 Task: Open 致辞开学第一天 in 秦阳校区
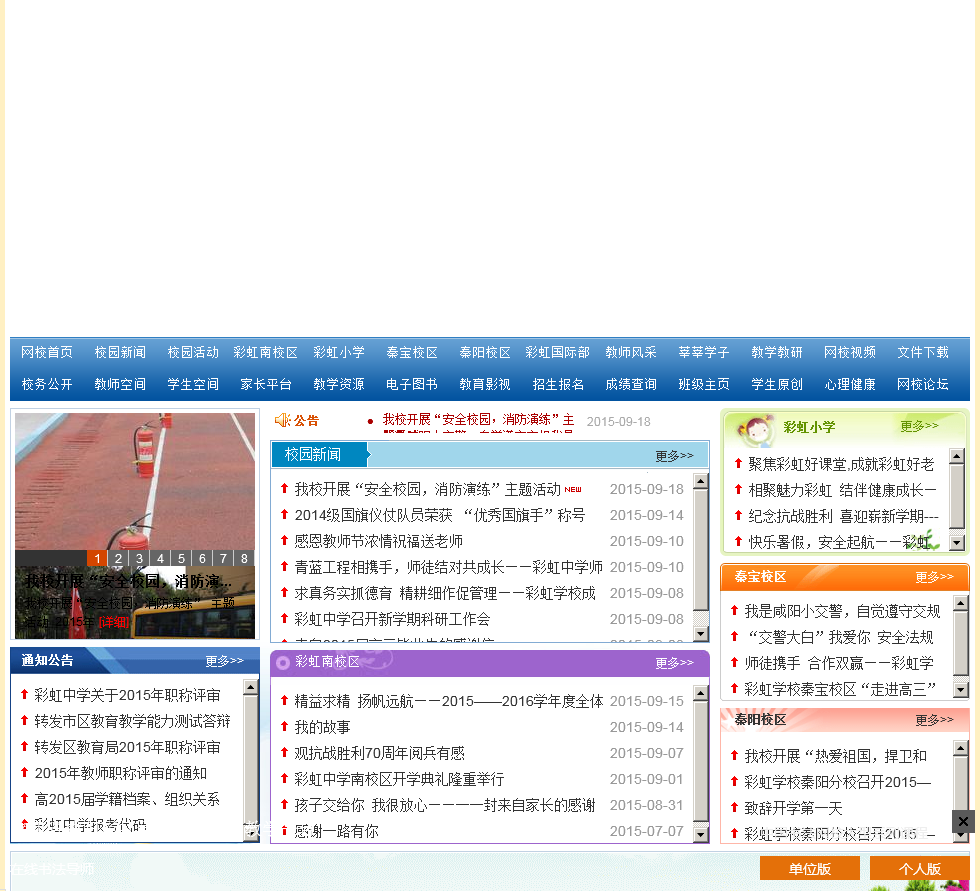[x=794, y=809]
